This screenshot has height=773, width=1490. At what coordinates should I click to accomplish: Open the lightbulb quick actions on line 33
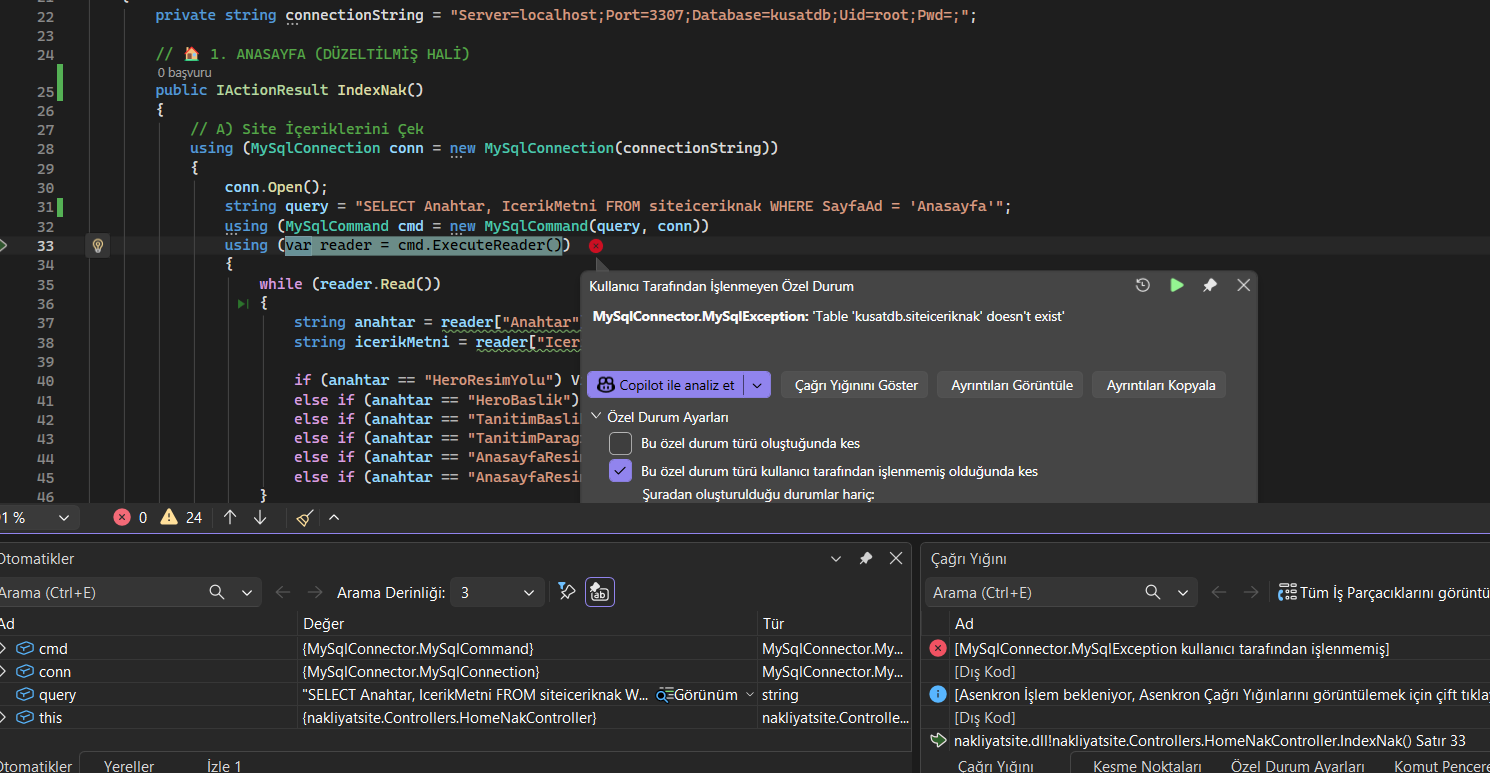tap(98, 245)
